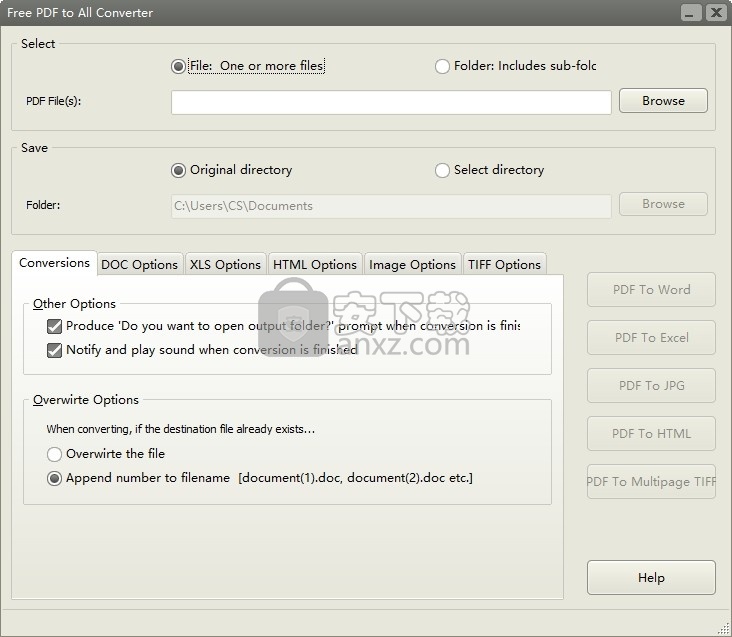Click the PDF To Excel button
Screen dimensions: 732x637
click(x=651, y=338)
